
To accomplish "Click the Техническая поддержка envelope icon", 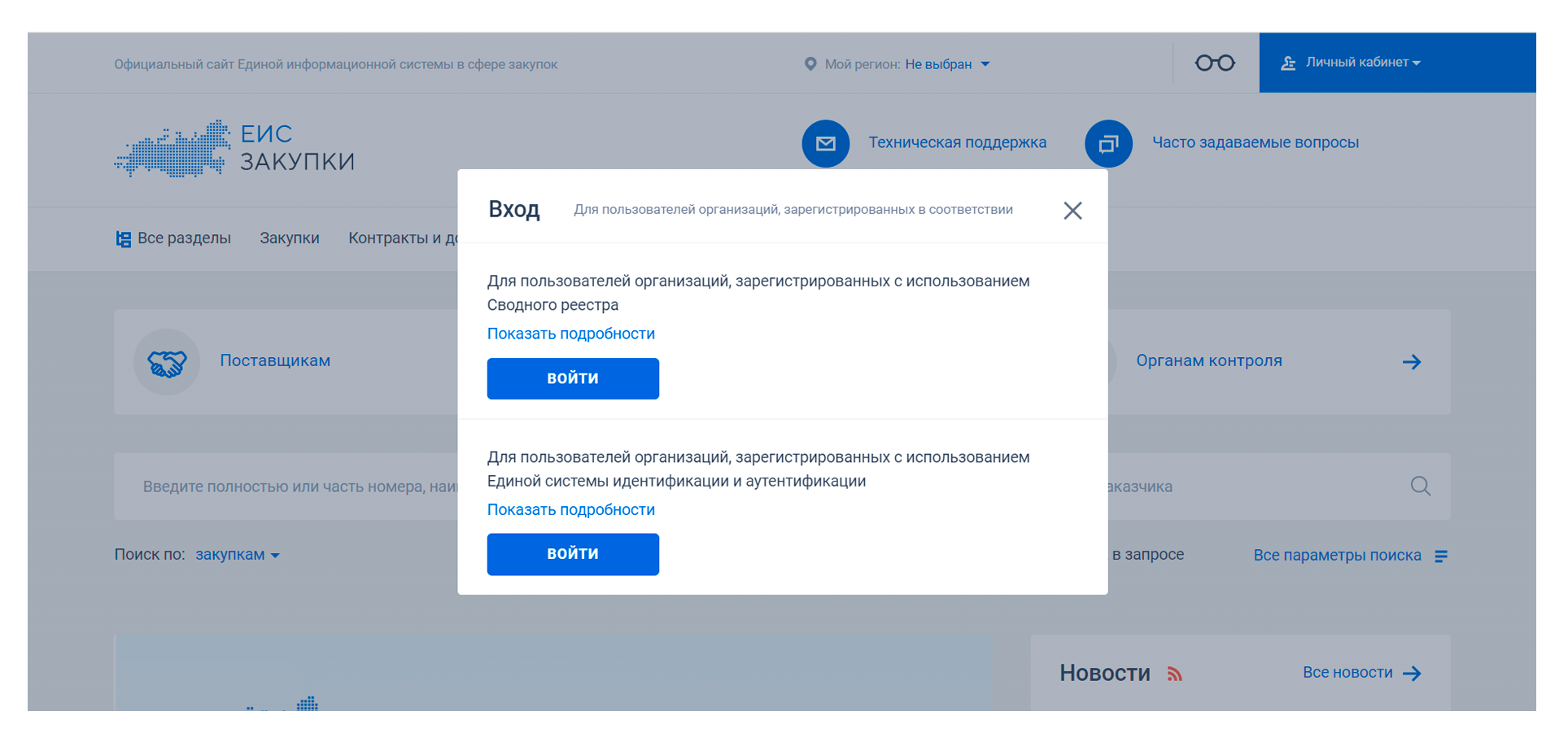I will [x=826, y=143].
